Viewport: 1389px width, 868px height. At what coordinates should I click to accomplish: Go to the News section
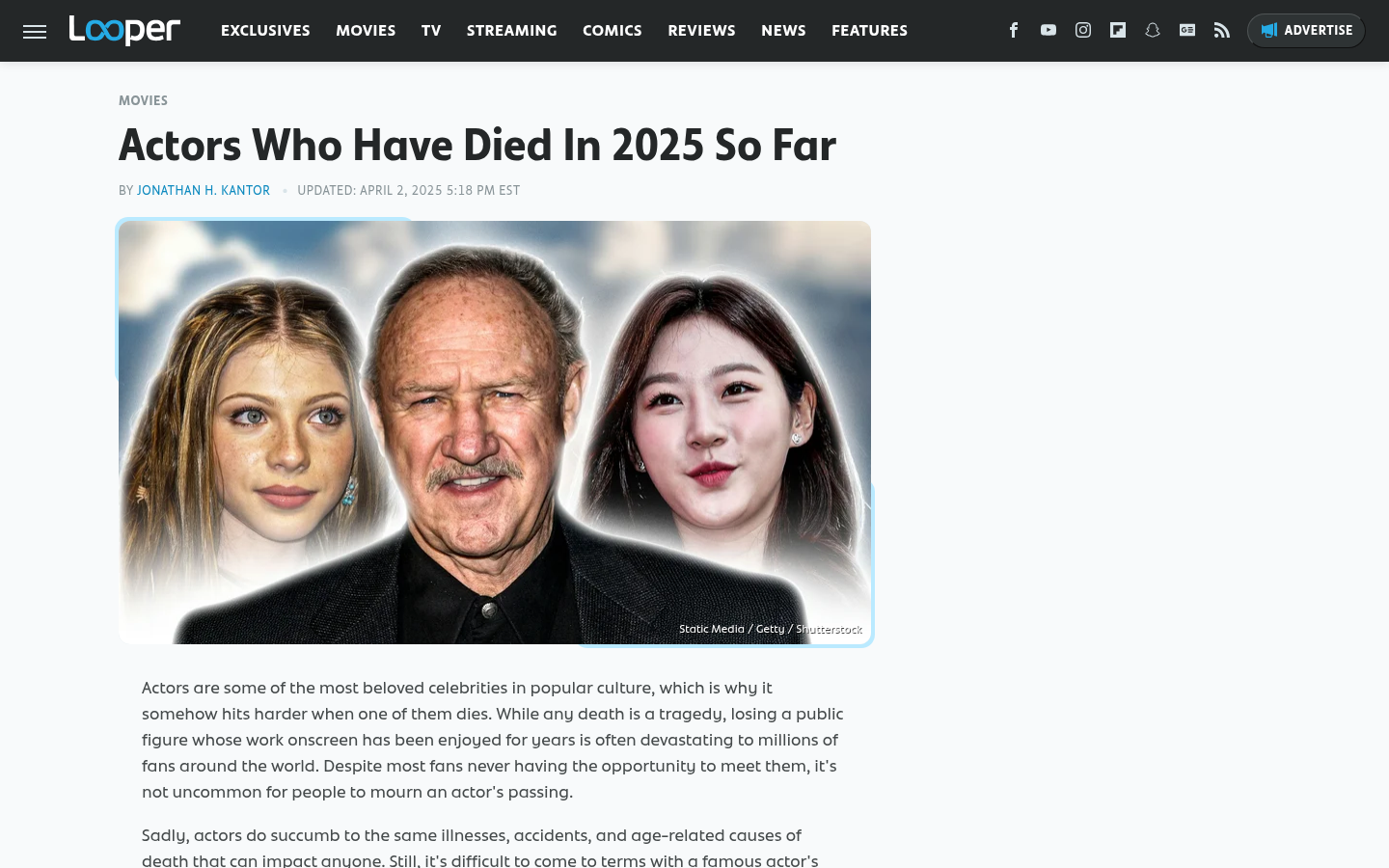[783, 31]
